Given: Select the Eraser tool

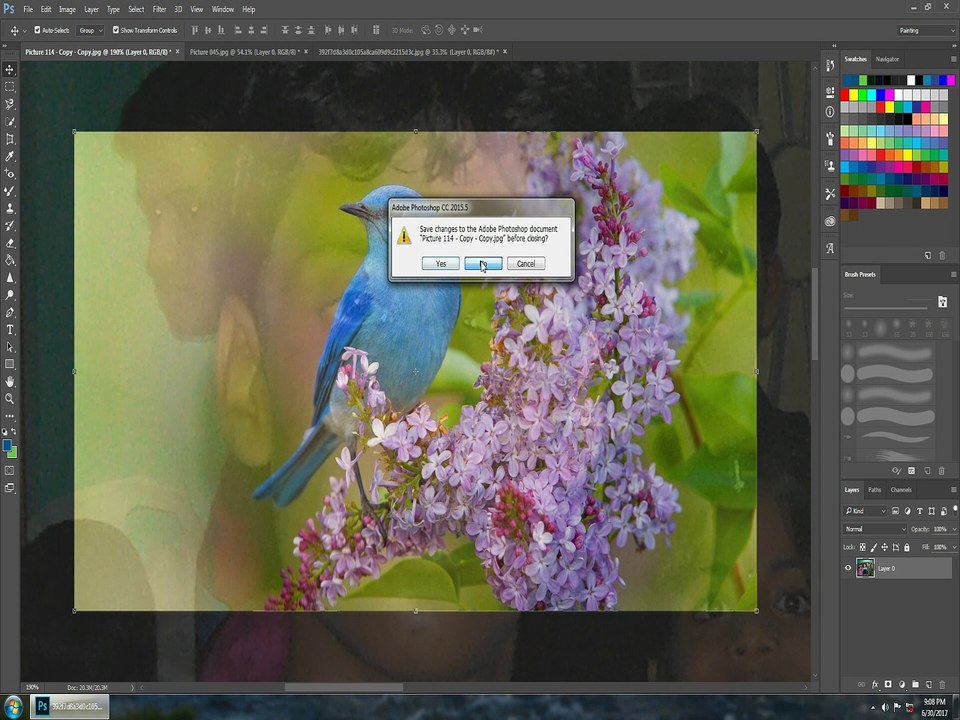Looking at the screenshot, I should pyautogui.click(x=10, y=243).
